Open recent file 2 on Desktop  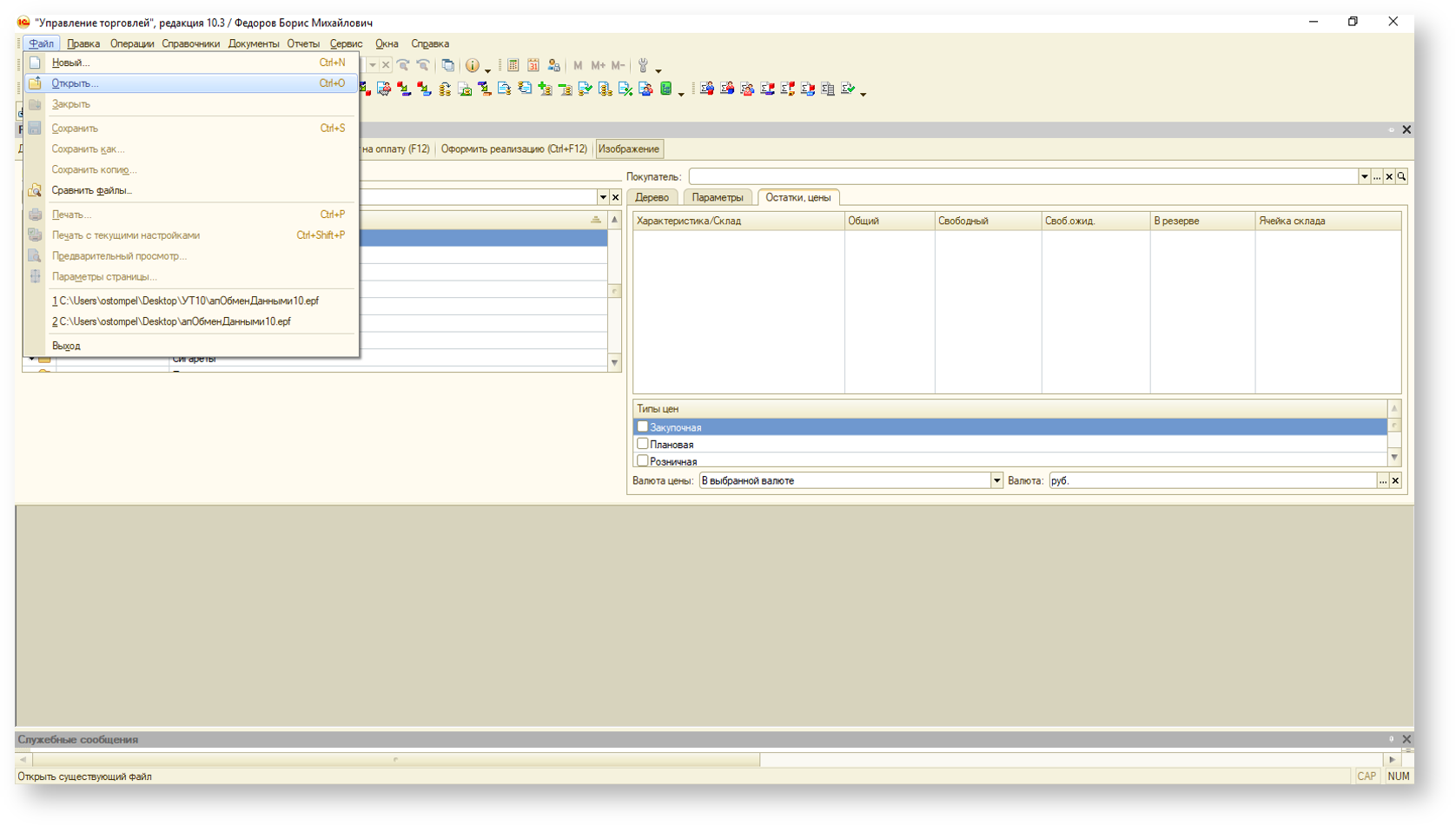pos(191,321)
